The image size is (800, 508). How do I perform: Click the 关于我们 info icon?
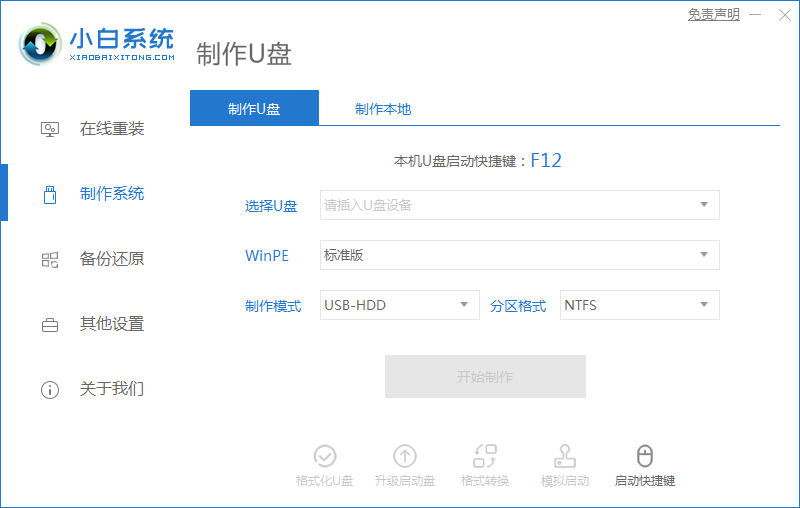49,390
